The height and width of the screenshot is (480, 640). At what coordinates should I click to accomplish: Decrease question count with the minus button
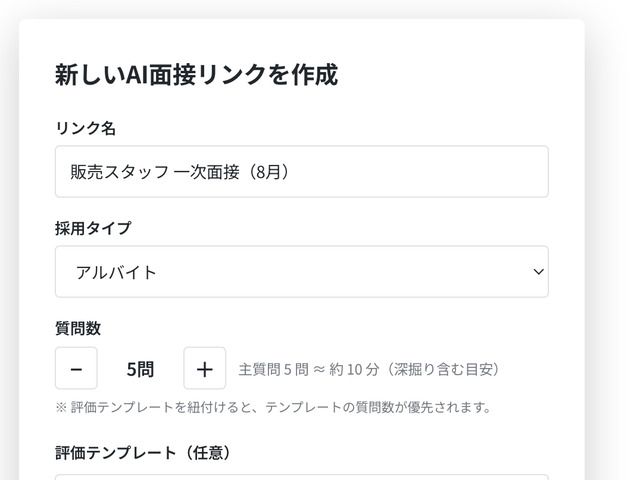coord(76,368)
